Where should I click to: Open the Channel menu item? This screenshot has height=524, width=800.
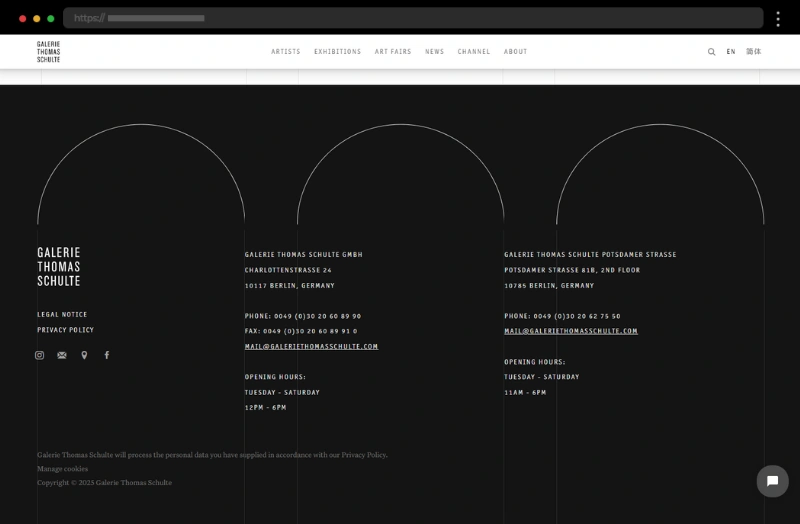pyautogui.click(x=473, y=52)
